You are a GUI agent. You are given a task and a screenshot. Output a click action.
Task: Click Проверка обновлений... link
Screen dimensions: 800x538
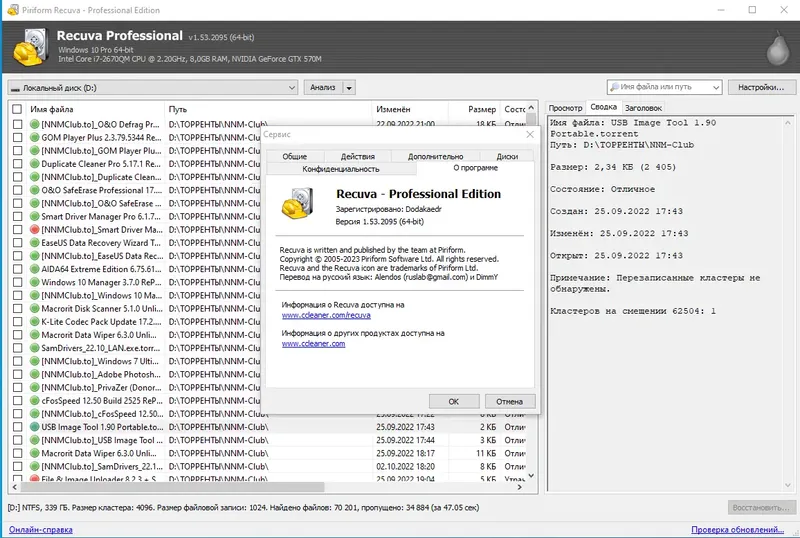click(737, 529)
